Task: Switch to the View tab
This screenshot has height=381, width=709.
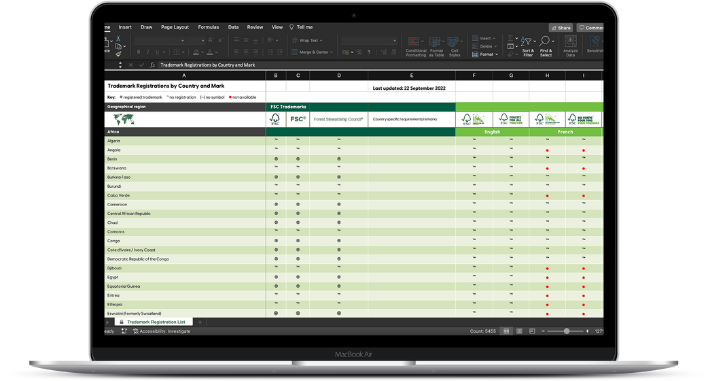Action: click(x=277, y=27)
